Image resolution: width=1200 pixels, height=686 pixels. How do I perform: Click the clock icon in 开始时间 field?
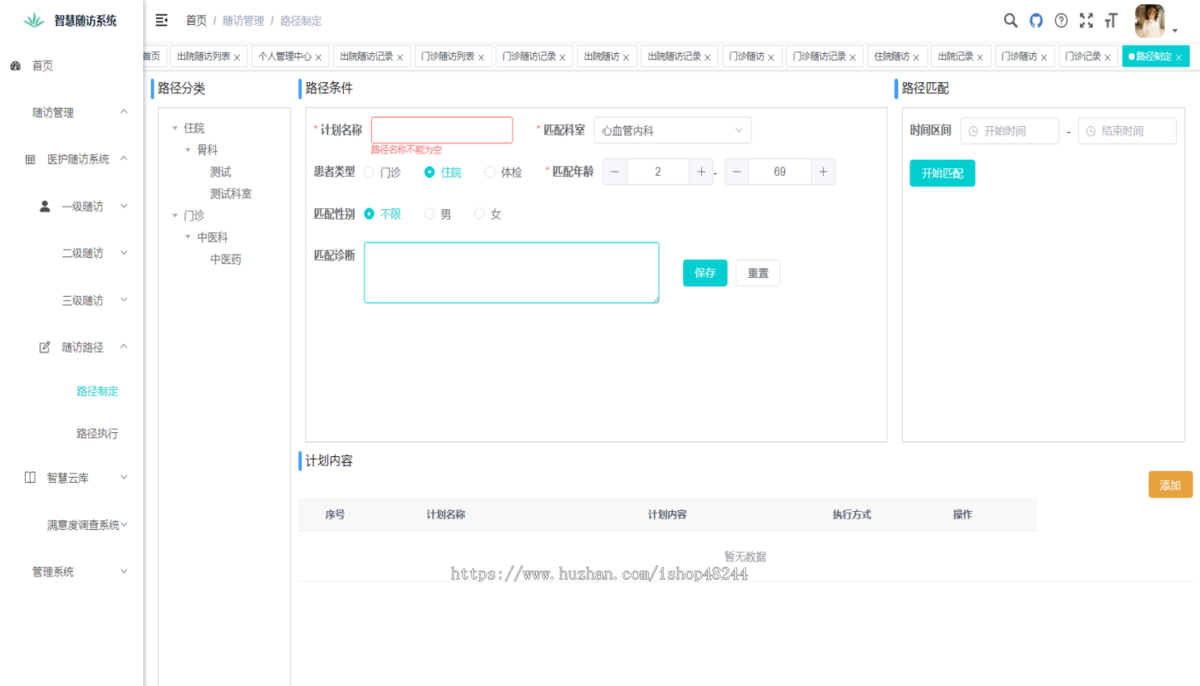[x=973, y=131]
